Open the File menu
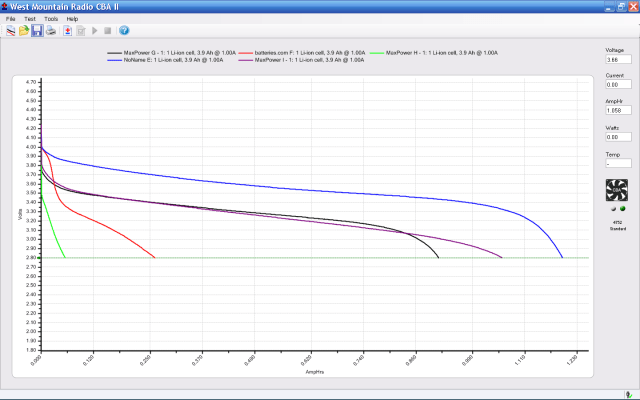Viewport: 640px width, 400px height. (x=11, y=19)
